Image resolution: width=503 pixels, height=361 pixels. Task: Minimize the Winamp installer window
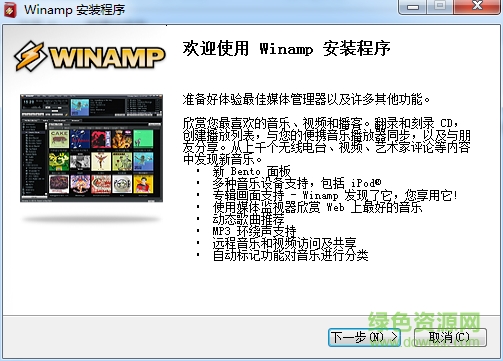[x=413, y=7]
